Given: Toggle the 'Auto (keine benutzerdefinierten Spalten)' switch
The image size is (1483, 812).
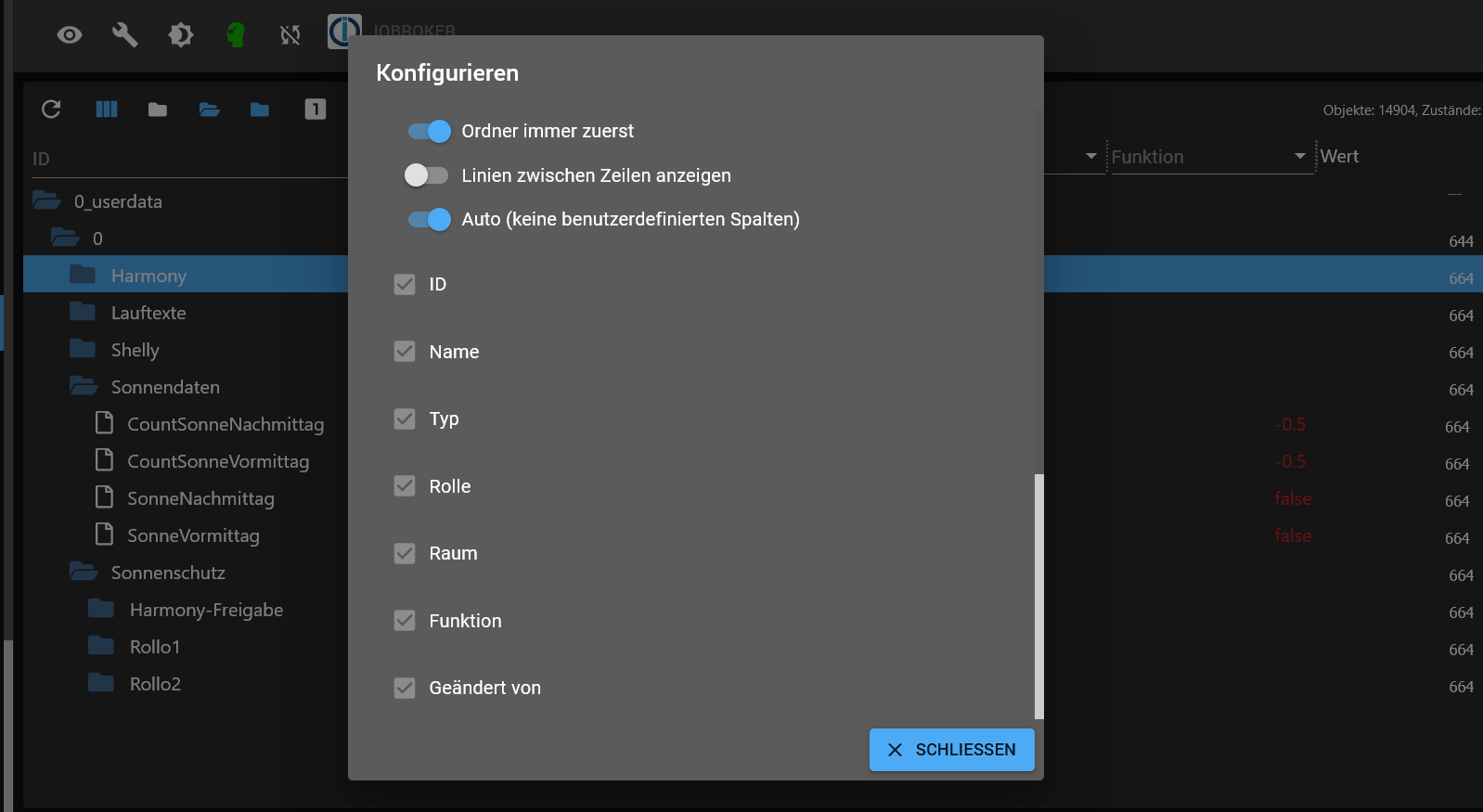Looking at the screenshot, I should click(429, 219).
